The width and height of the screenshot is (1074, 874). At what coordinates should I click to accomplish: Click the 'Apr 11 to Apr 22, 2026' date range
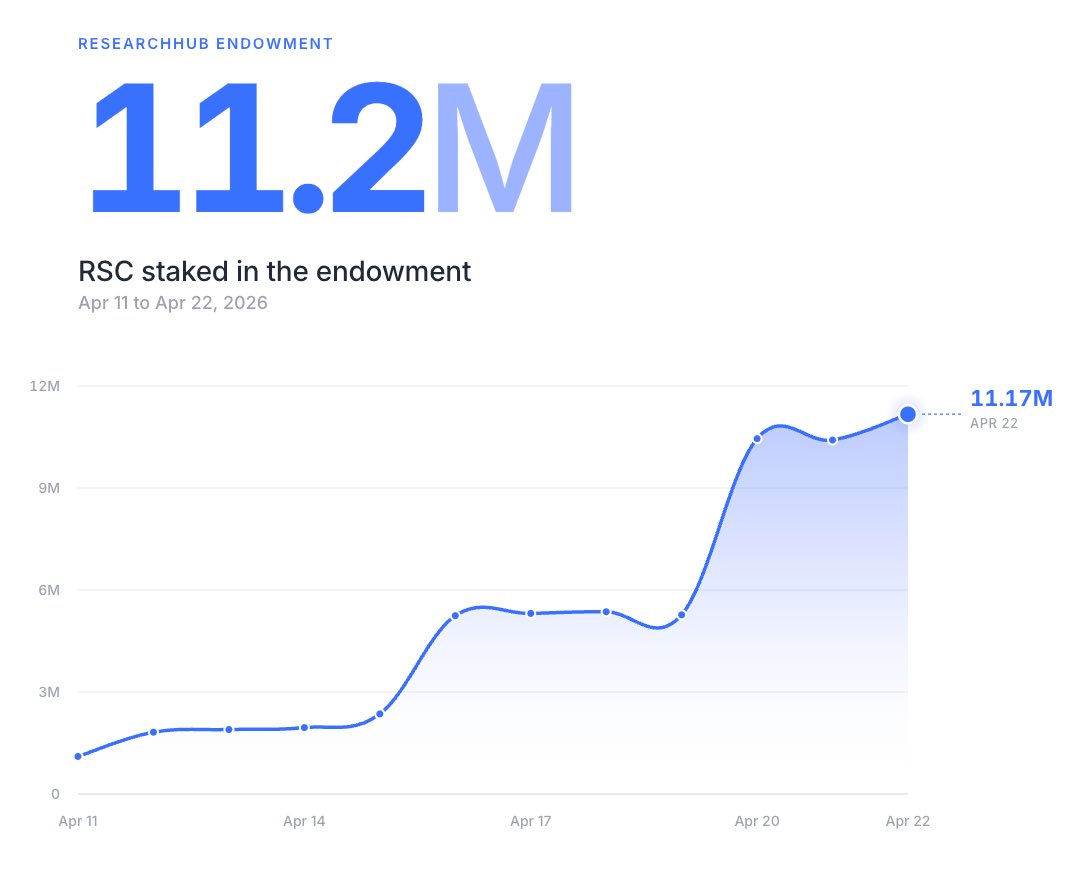point(173,303)
